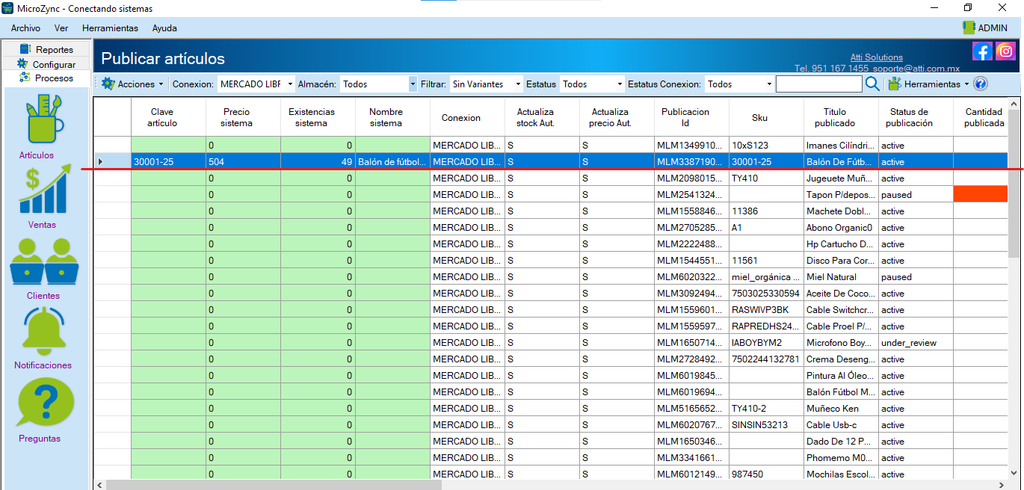Click the Sku cell IABOYBYM2

[x=767, y=342]
